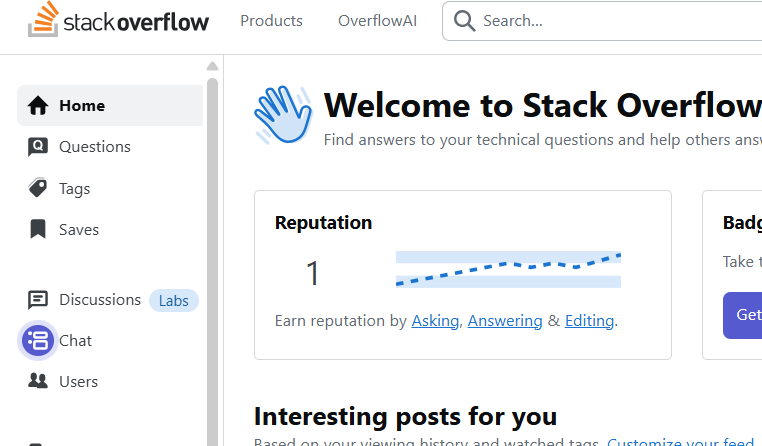Click the Stack Overflow logo

coord(118,21)
